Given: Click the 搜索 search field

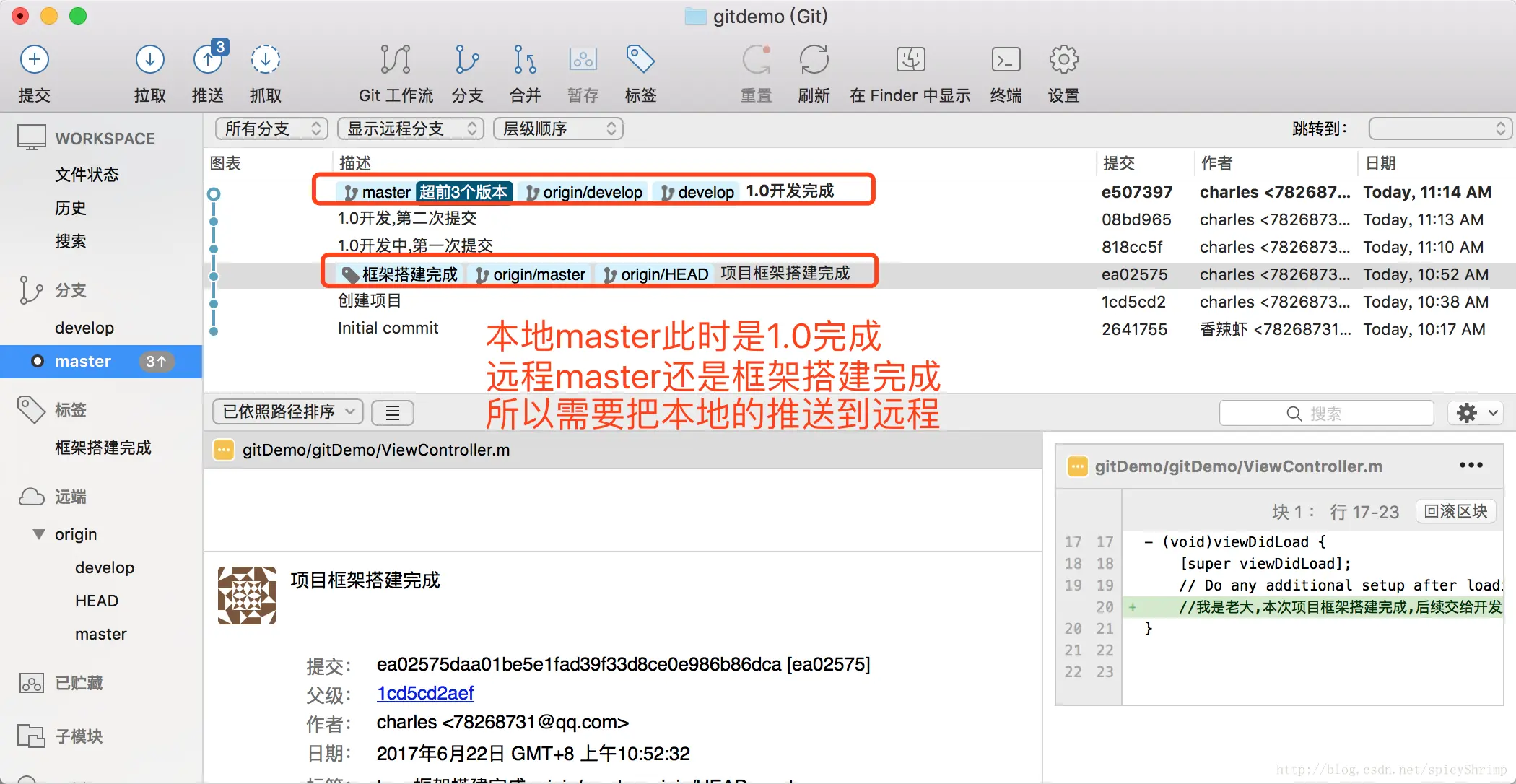Looking at the screenshot, I should (x=1326, y=413).
